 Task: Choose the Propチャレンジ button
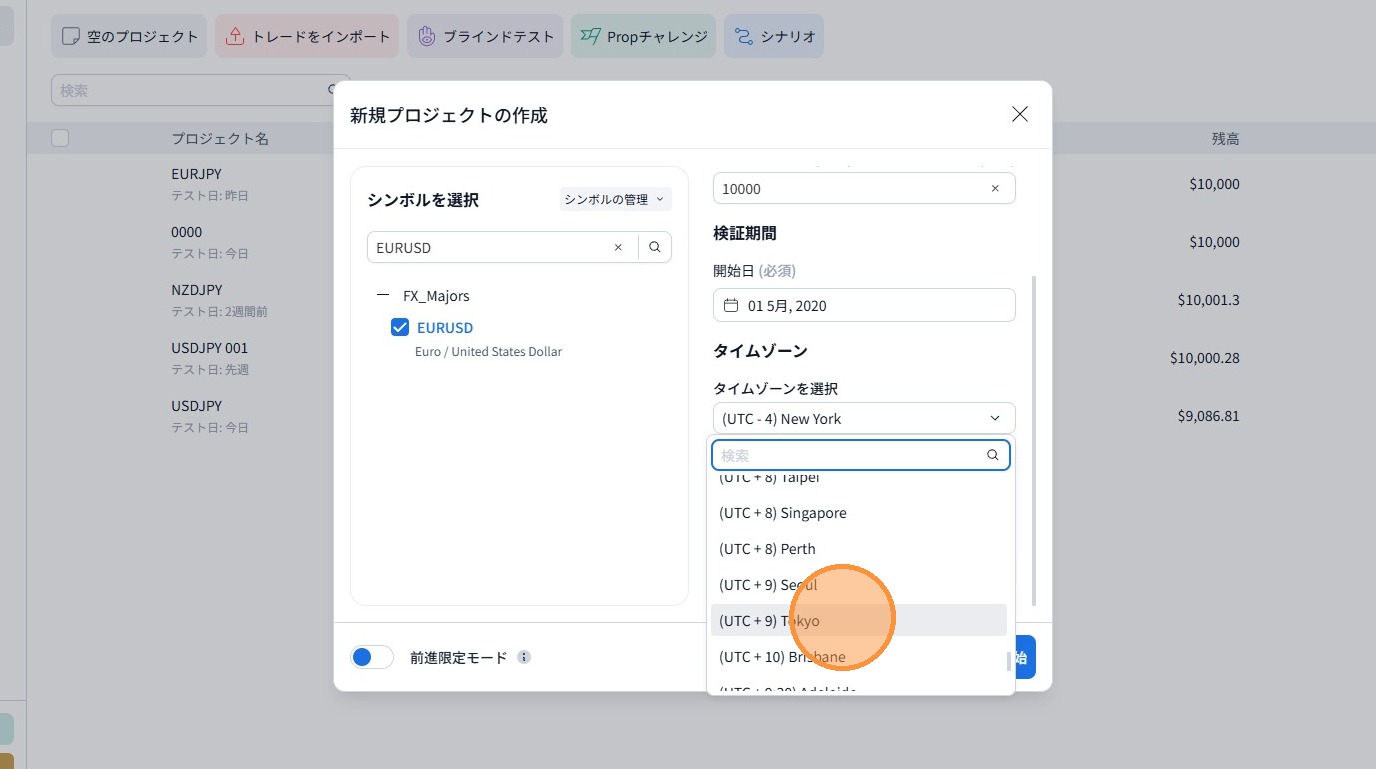[643, 36]
